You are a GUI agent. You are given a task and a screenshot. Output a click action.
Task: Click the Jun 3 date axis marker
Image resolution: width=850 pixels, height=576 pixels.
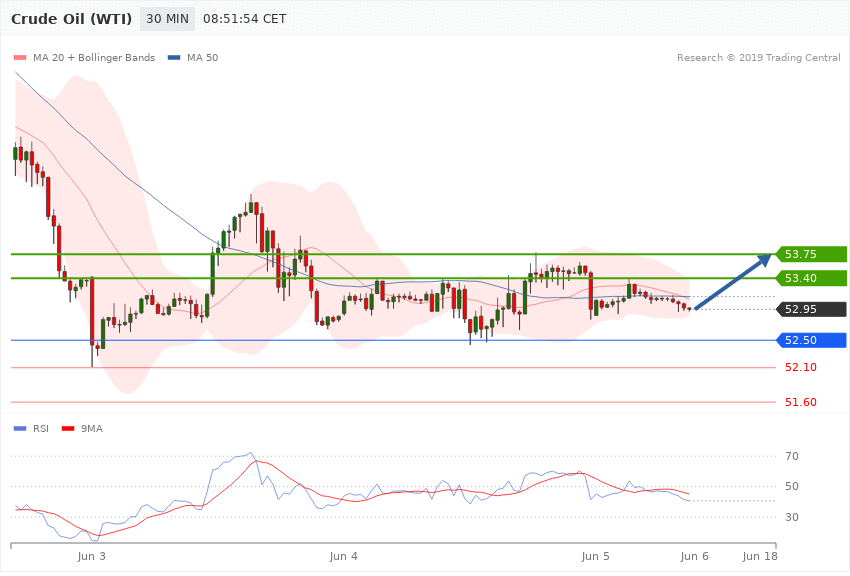[x=92, y=556]
